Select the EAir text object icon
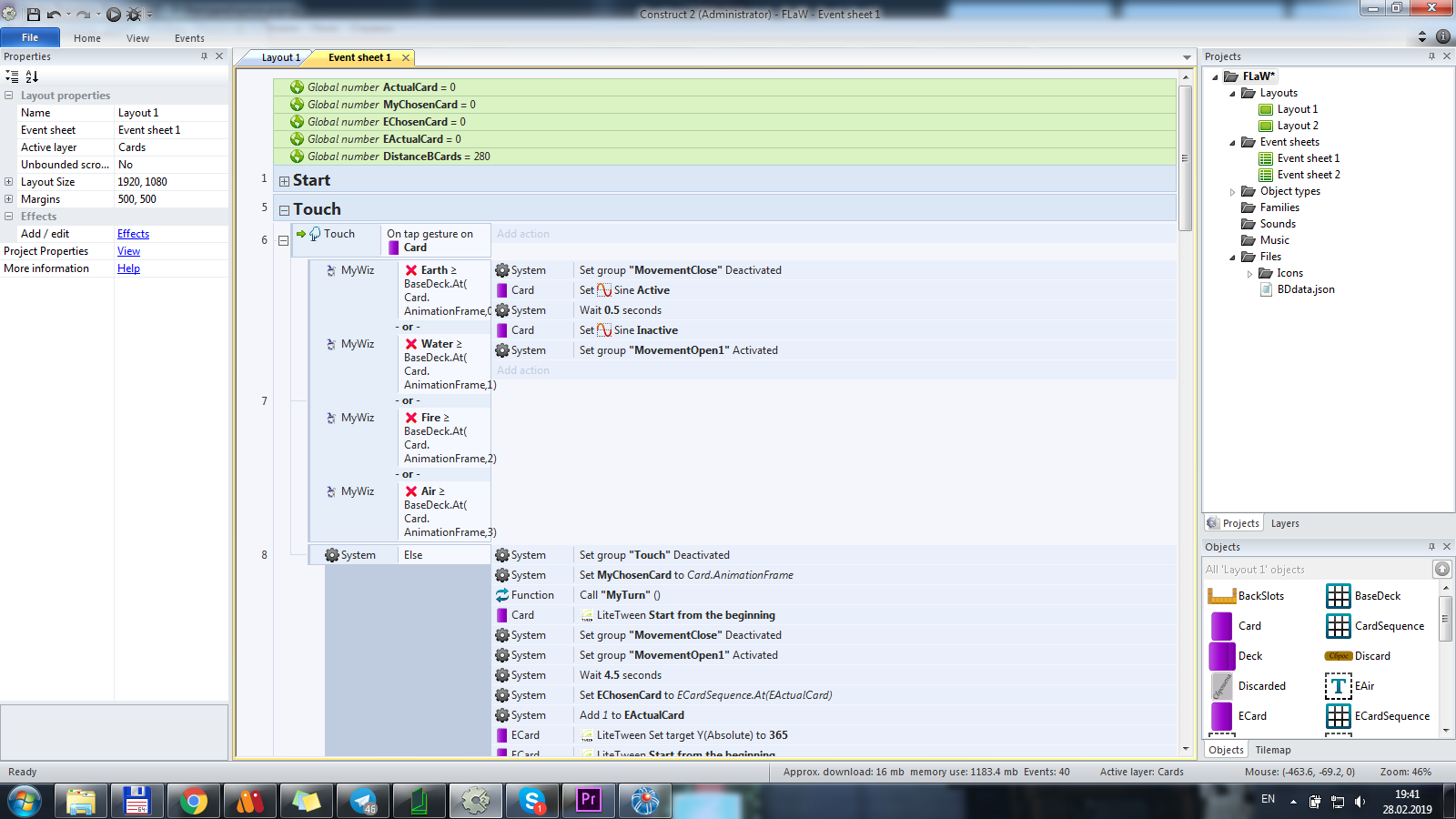 coord(1338,686)
